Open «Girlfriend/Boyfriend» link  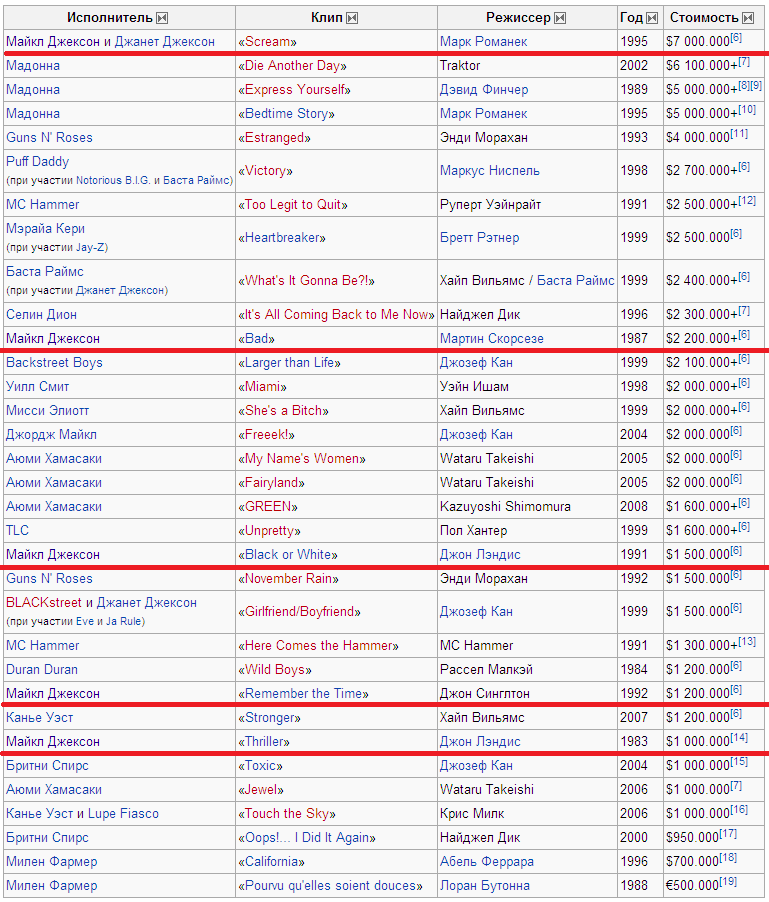point(300,612)
